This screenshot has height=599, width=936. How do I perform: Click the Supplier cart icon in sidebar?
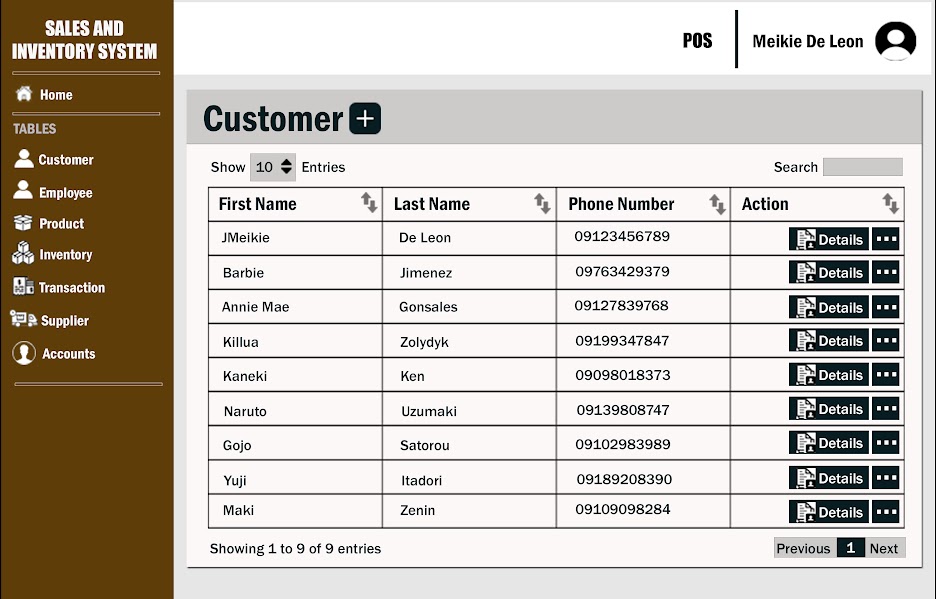pos(23,320)
